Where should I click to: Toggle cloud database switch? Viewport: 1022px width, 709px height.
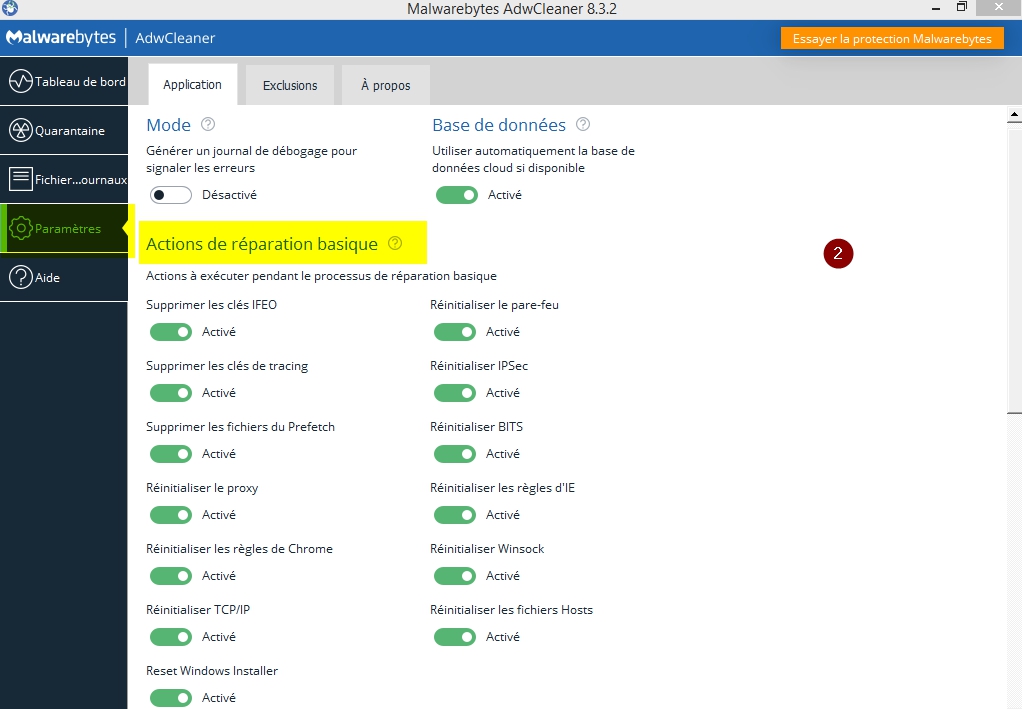coord(457,195)
